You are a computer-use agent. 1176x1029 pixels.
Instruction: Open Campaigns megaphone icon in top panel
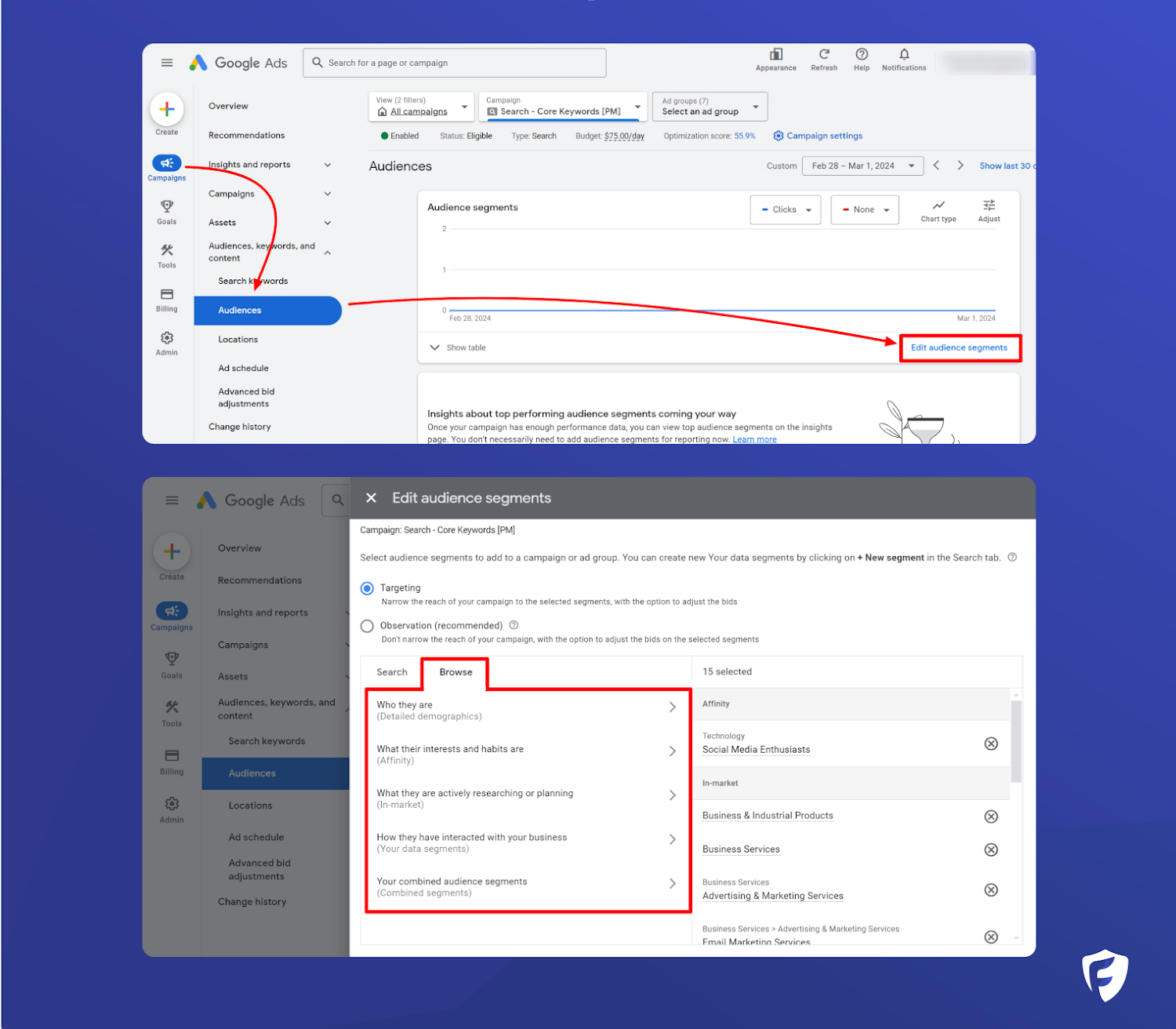tap(167, 163)
